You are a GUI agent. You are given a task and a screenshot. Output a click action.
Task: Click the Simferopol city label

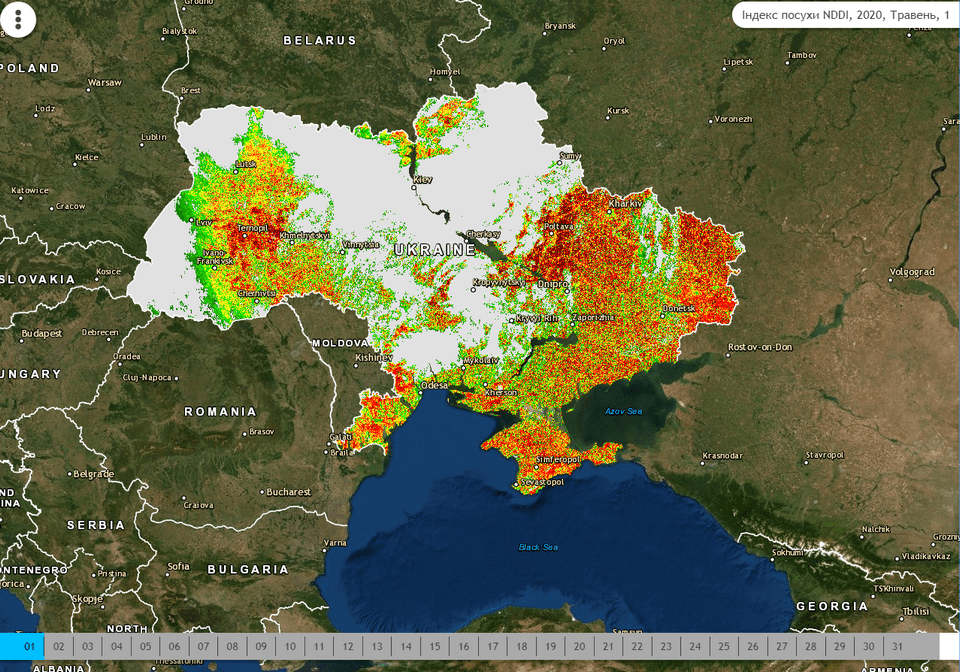[x=558, y=459]
